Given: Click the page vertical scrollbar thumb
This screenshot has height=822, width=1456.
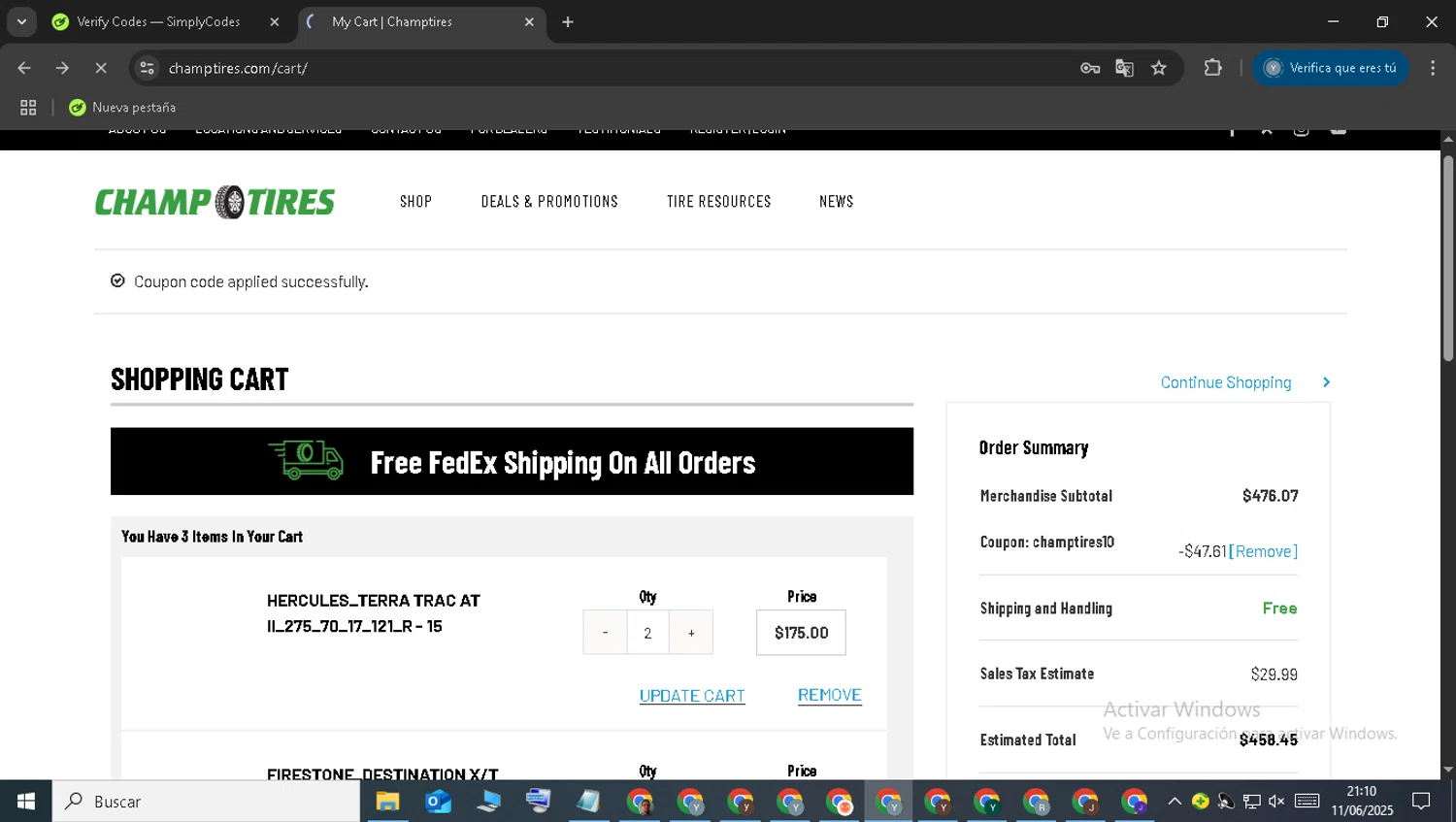Looking at the screenshot, I should (x=1448, y=257).
